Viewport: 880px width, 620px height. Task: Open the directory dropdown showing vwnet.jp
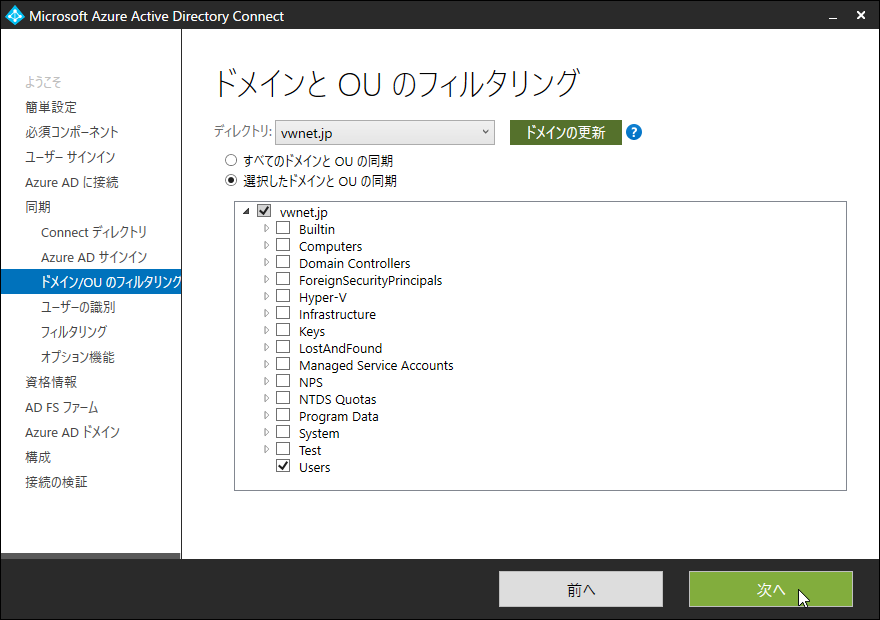385,132
